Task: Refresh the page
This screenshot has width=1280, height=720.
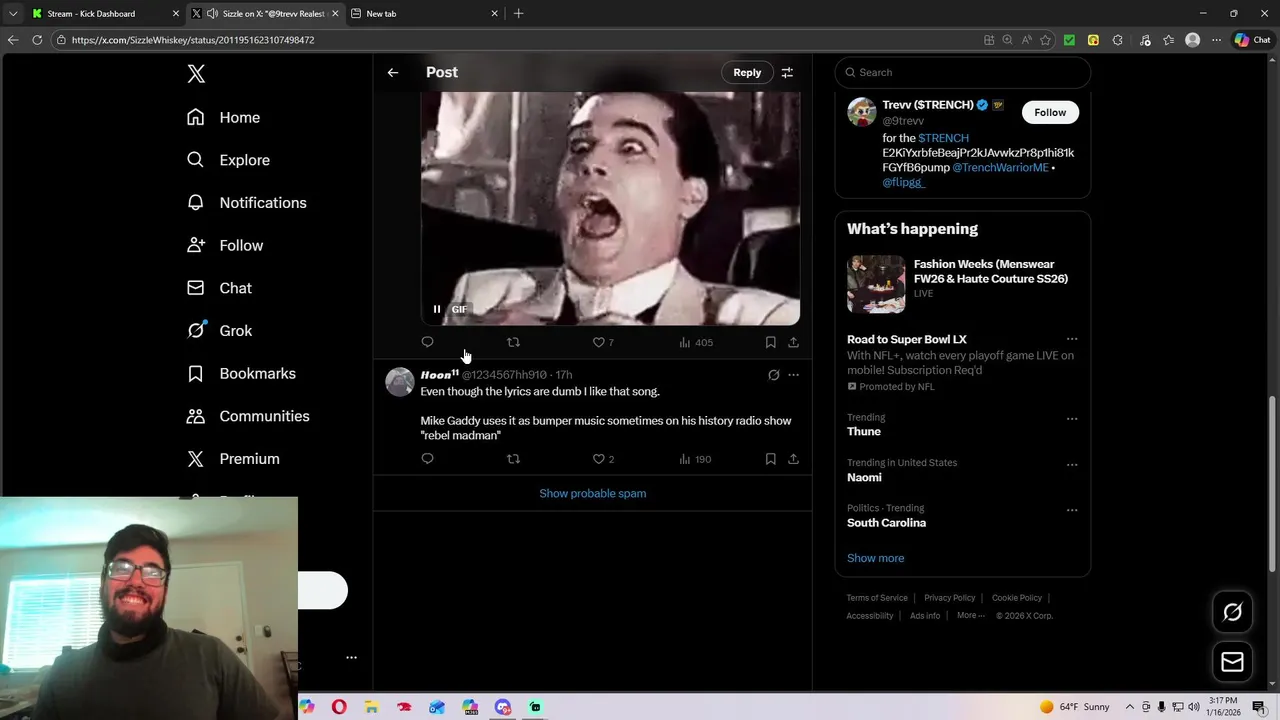Action: (37, 40)
